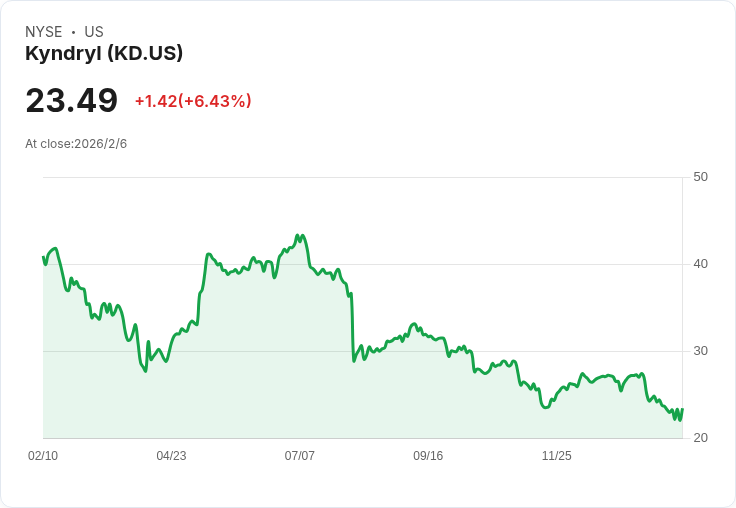Screen dimensions: 736x508
Task: Click the chart line start at 02/10
Action: point(44,258)
